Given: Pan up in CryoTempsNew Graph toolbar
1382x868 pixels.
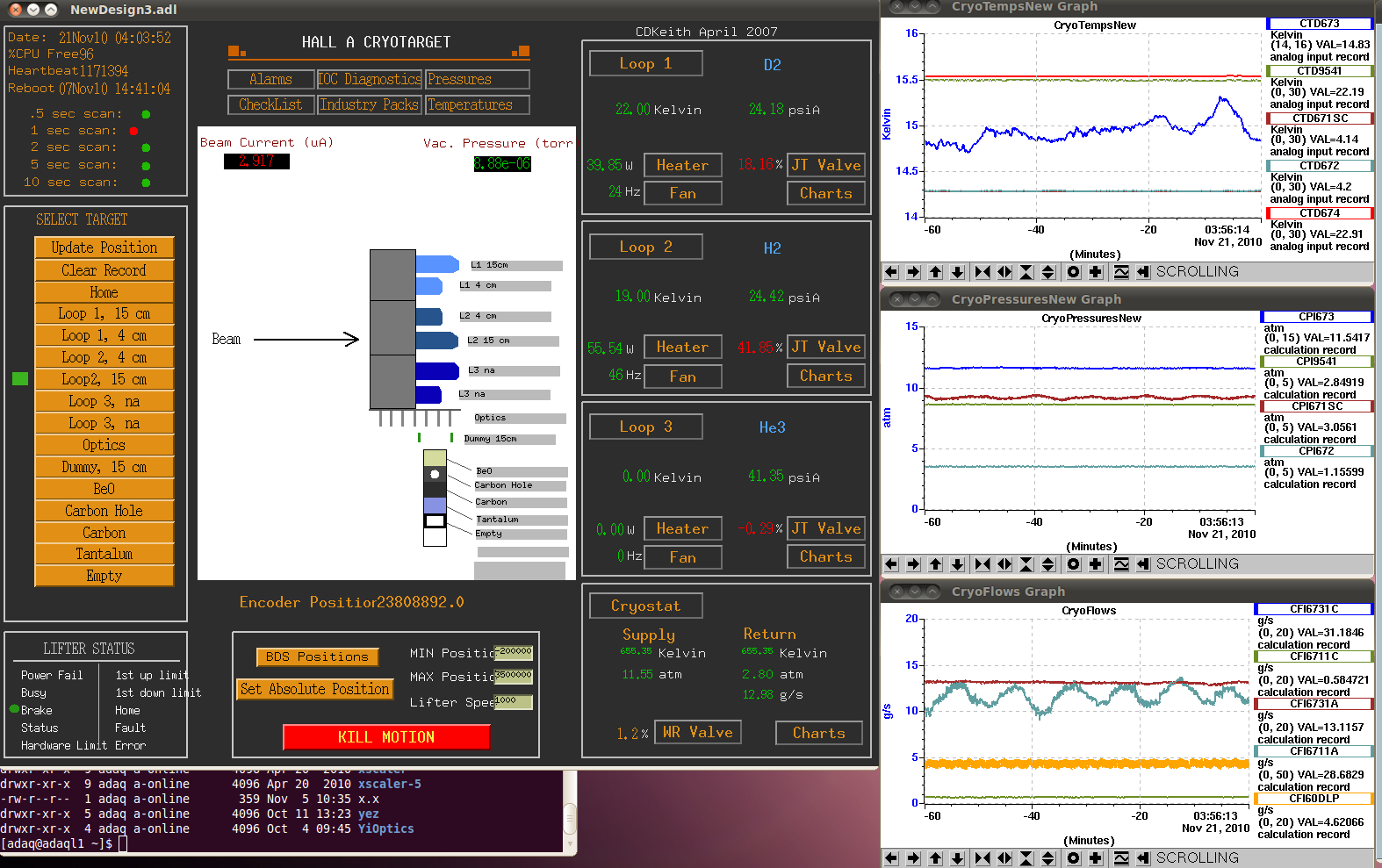Looking at the screenshot, I should click(x=936, y=272).
